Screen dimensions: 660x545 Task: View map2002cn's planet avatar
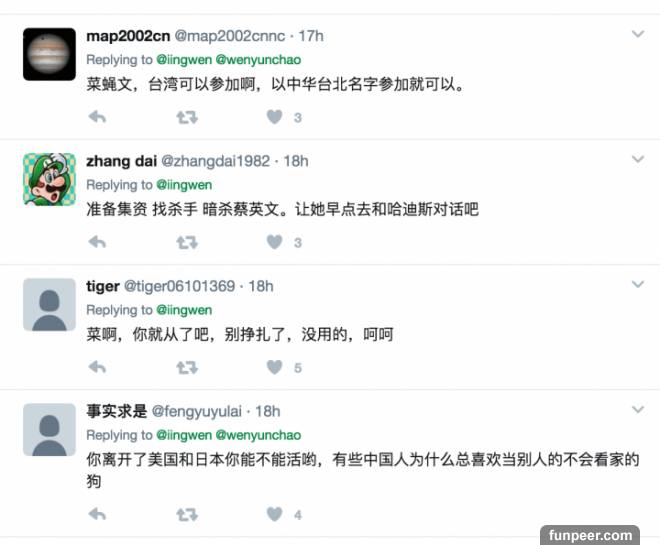tap(49, 54)
